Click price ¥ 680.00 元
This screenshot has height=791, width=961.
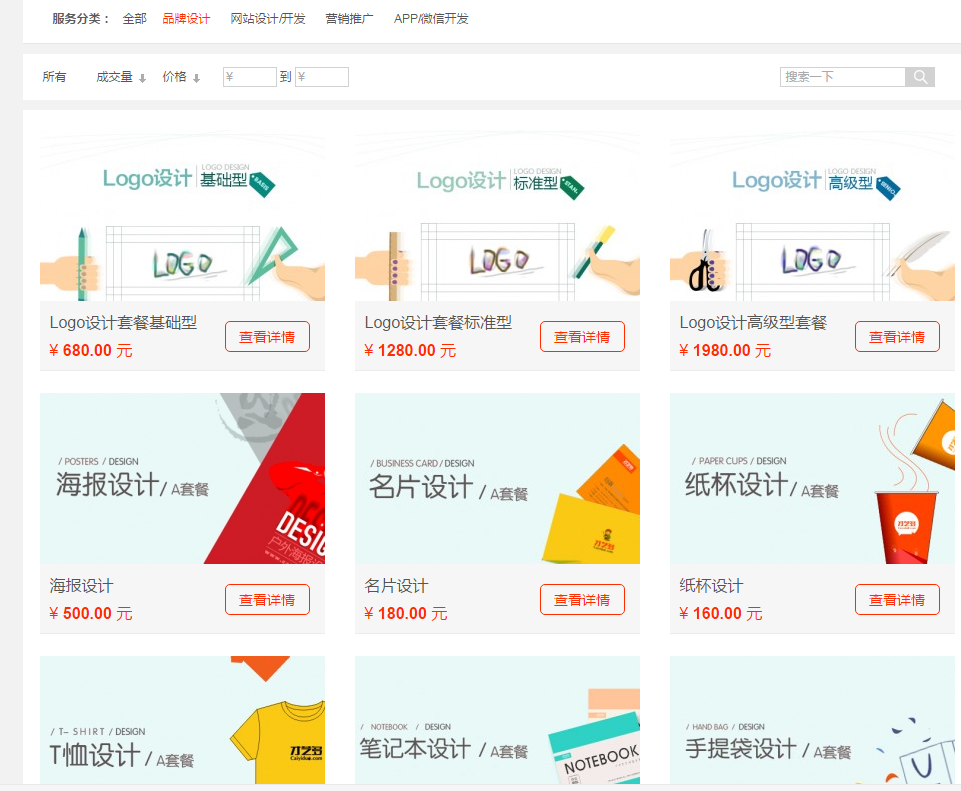pos(91,350)
